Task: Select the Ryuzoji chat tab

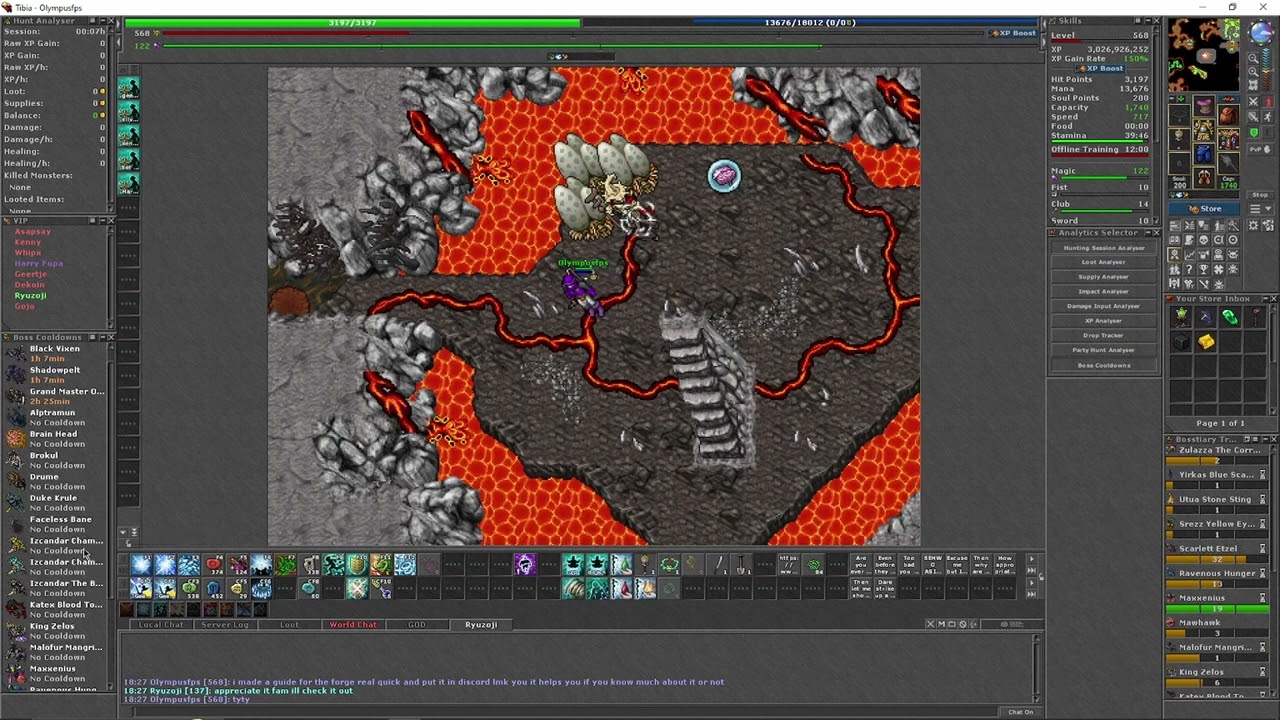Action: 481,625
